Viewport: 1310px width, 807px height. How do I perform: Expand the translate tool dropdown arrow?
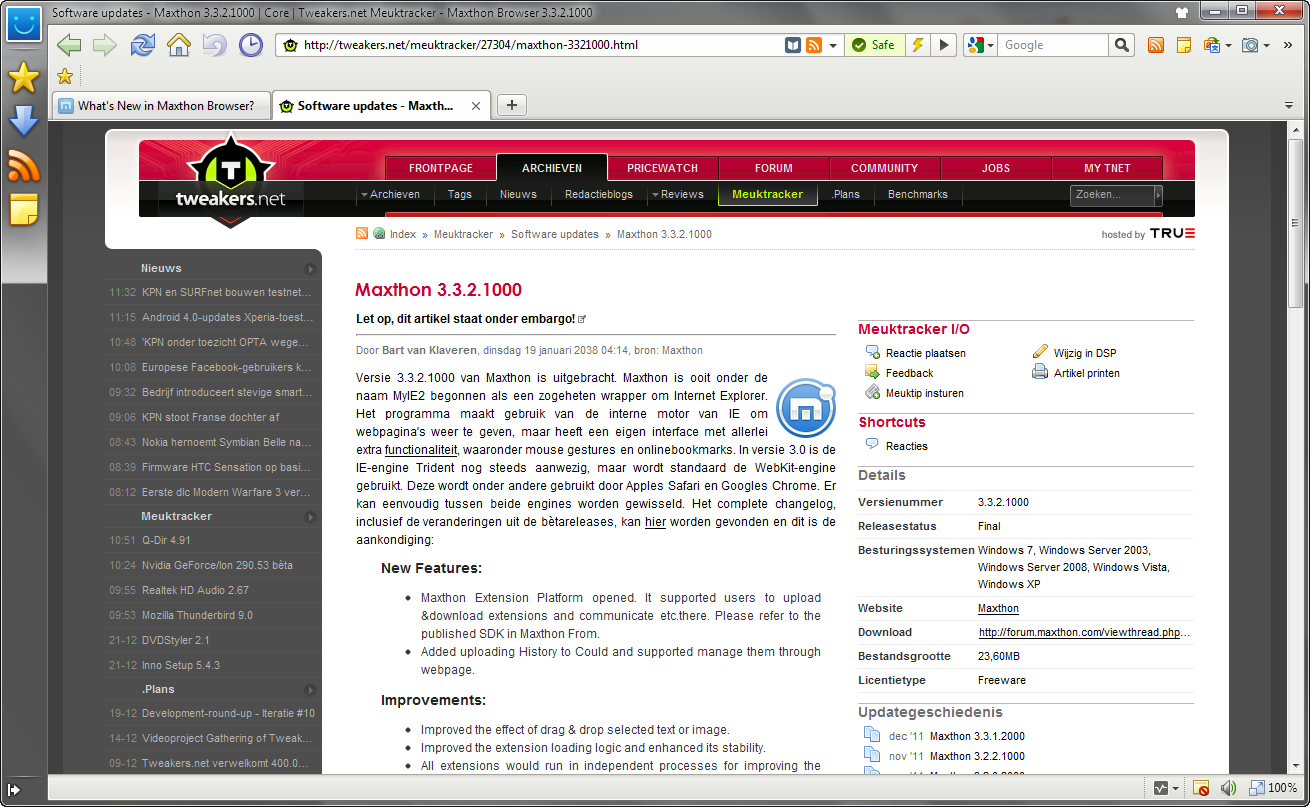(1229, 46)
